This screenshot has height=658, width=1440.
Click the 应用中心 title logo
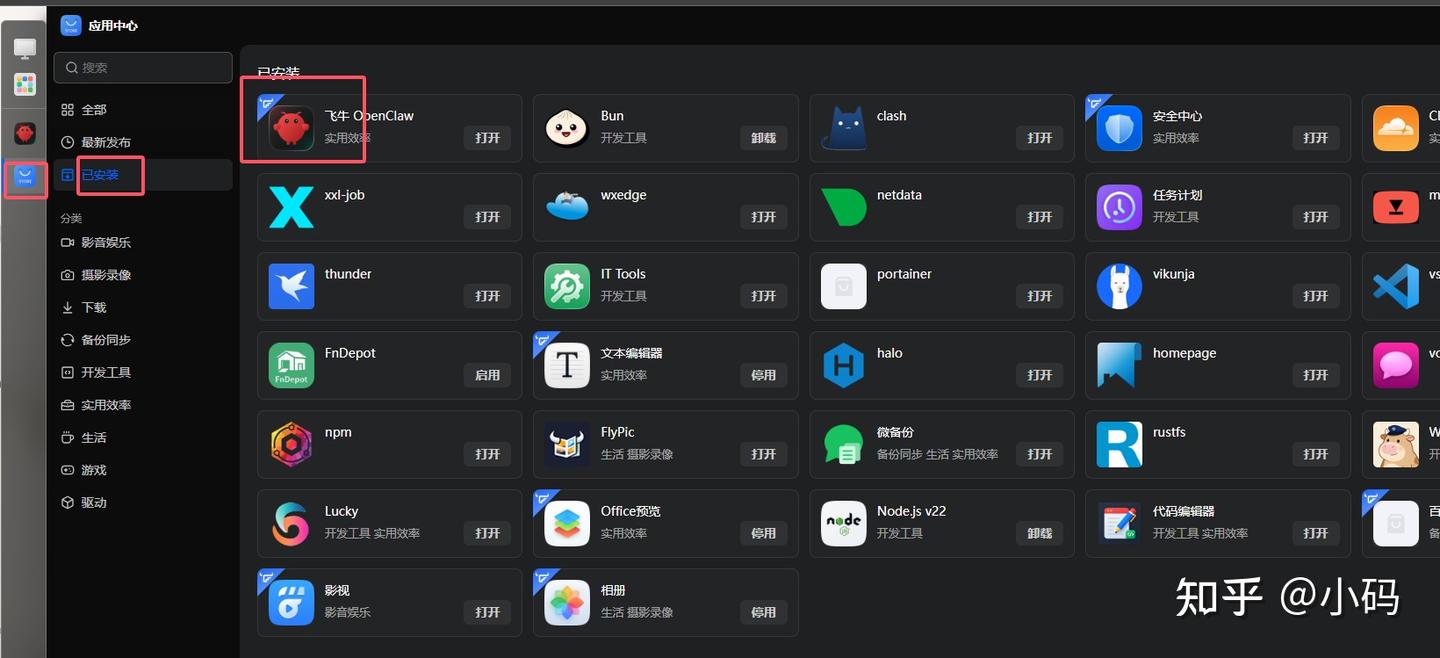(71, 25)
